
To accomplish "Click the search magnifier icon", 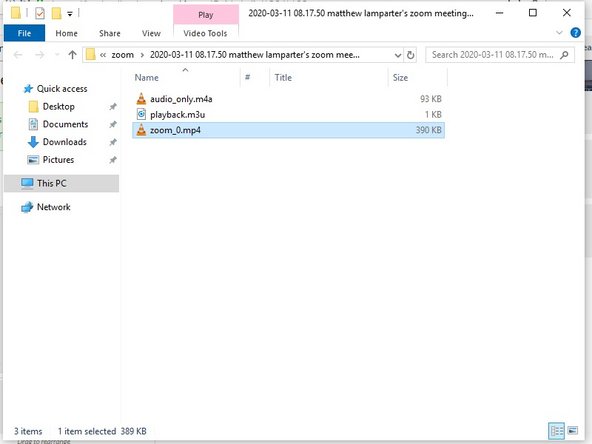I will (x=564, y=55).
